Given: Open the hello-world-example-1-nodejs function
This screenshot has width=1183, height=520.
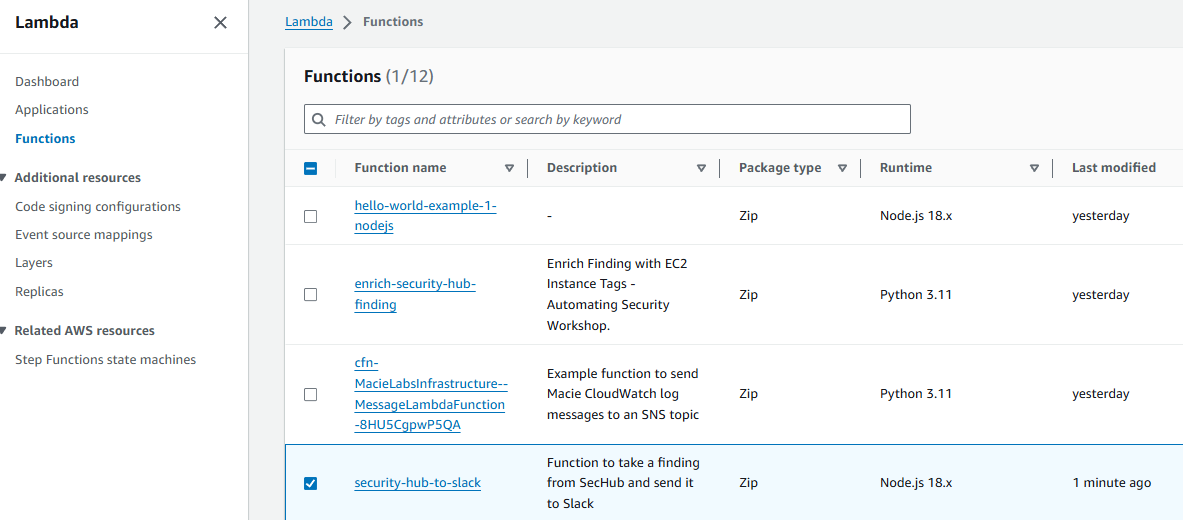Looking at the screenshot, I should click(x=426, y=216).
